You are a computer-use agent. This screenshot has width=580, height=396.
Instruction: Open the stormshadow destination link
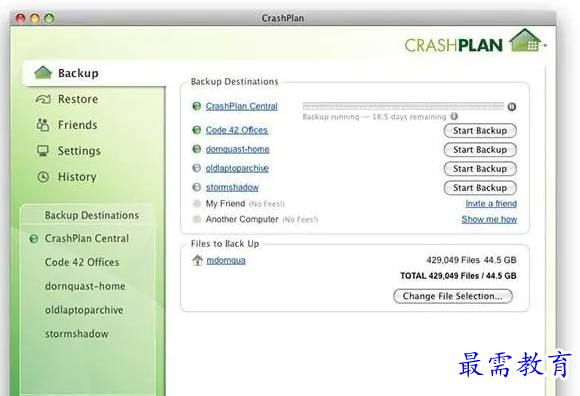pos(232,187)
